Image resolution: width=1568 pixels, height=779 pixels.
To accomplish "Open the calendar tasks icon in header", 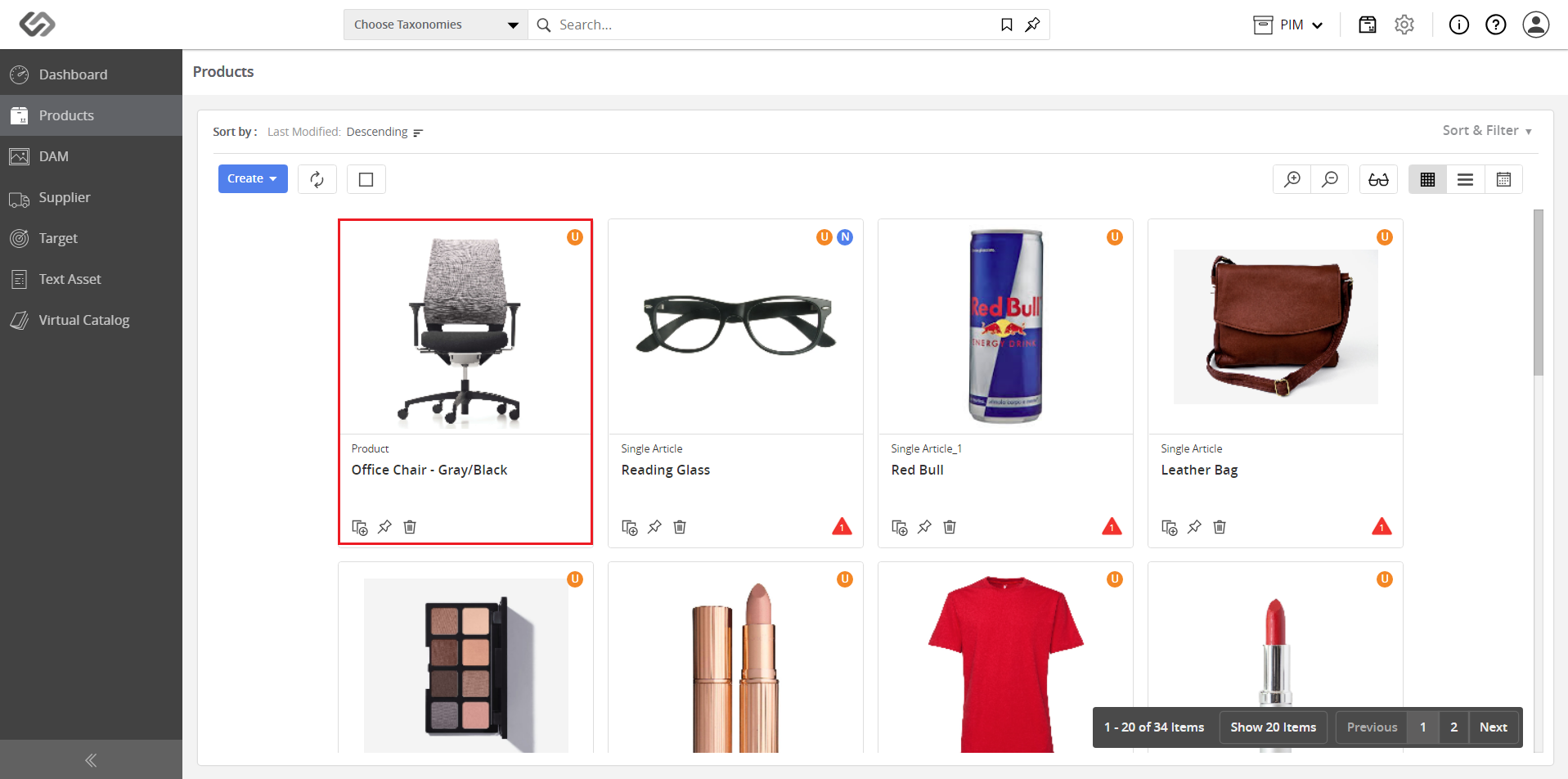I will click(1368, 25).
